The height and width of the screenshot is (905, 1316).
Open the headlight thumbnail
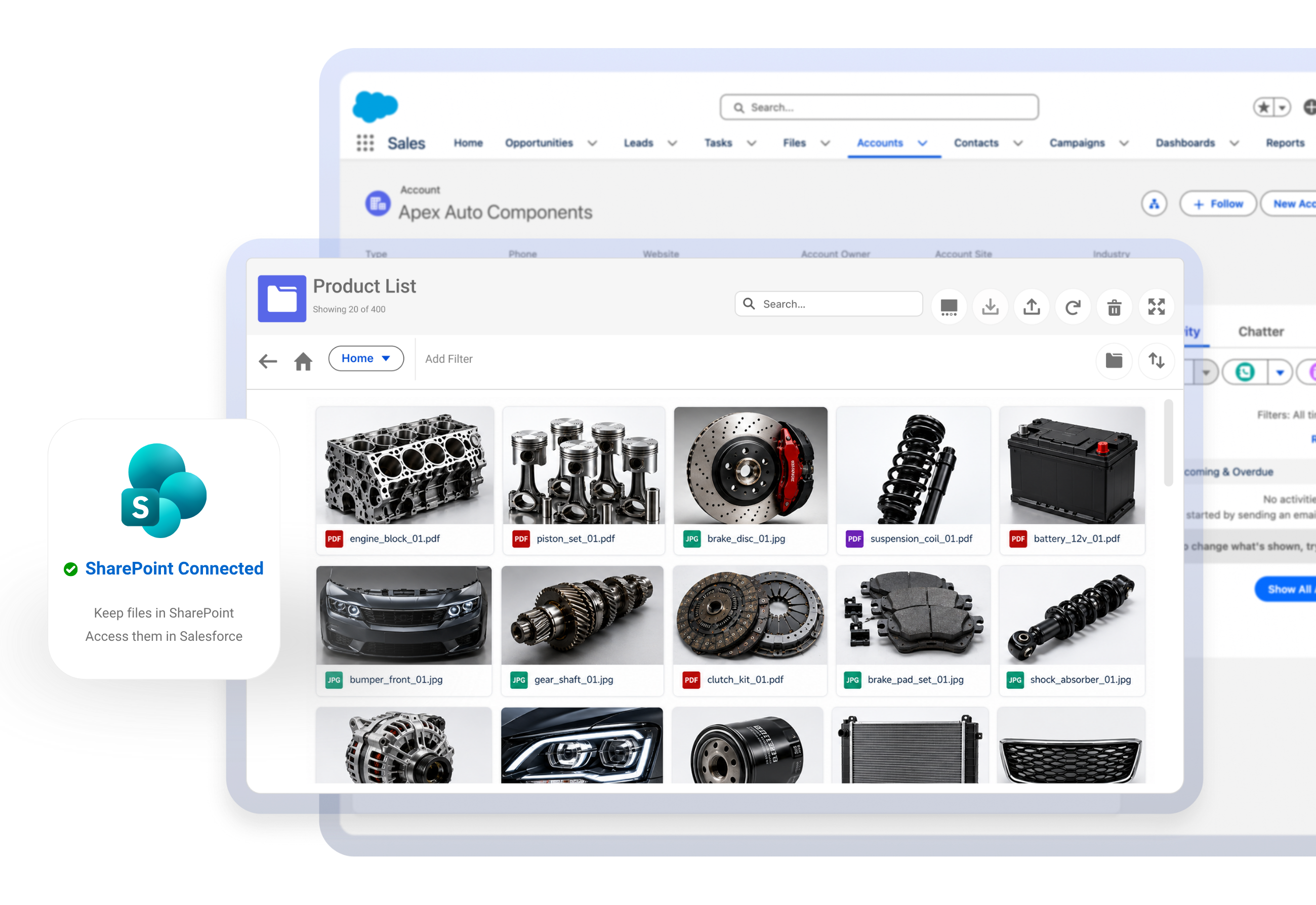[x=582, y=745]
